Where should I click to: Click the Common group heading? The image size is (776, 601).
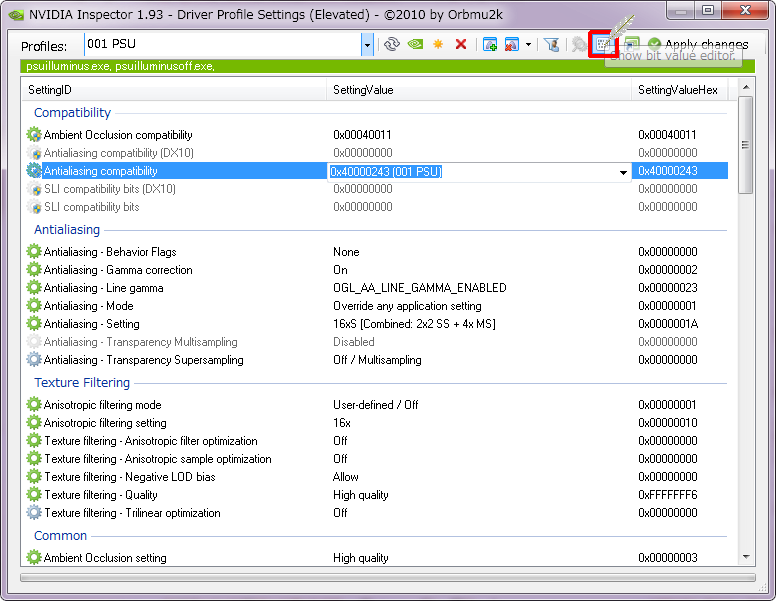[x=60, y=536]
